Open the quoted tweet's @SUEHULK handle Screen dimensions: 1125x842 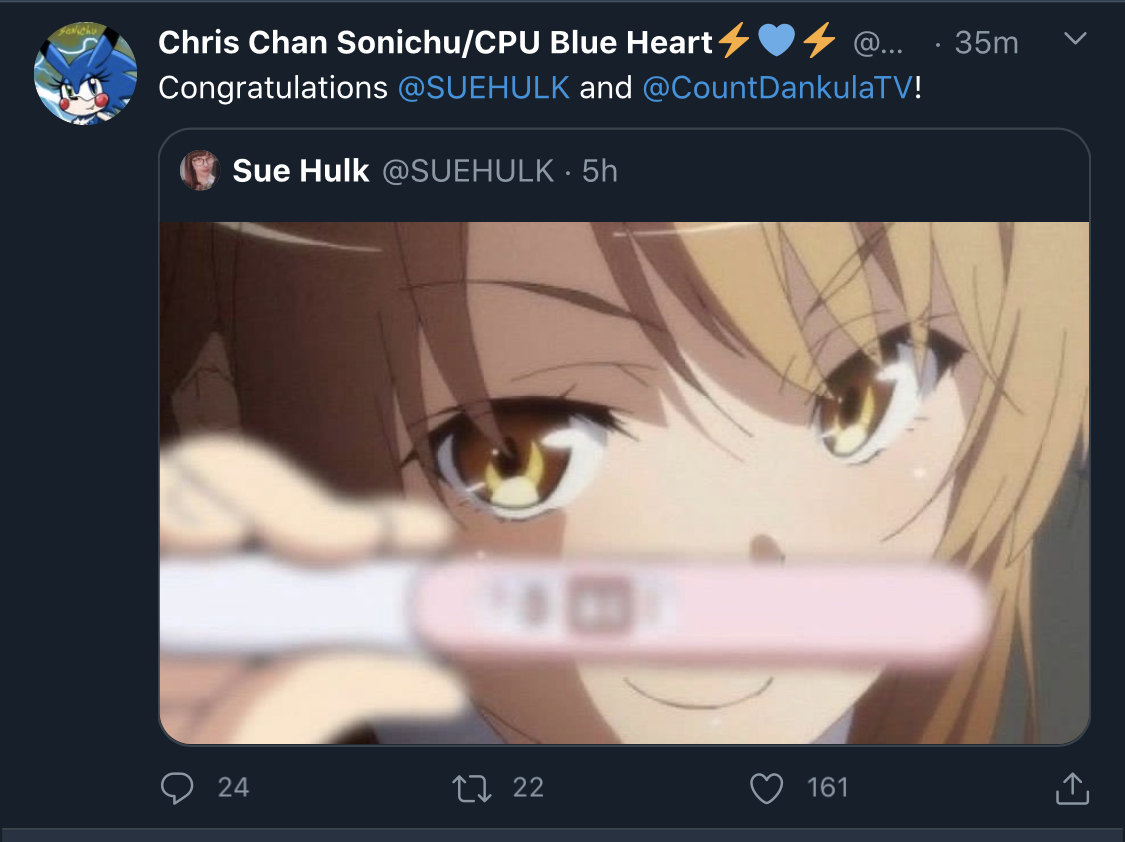point(468,171)
